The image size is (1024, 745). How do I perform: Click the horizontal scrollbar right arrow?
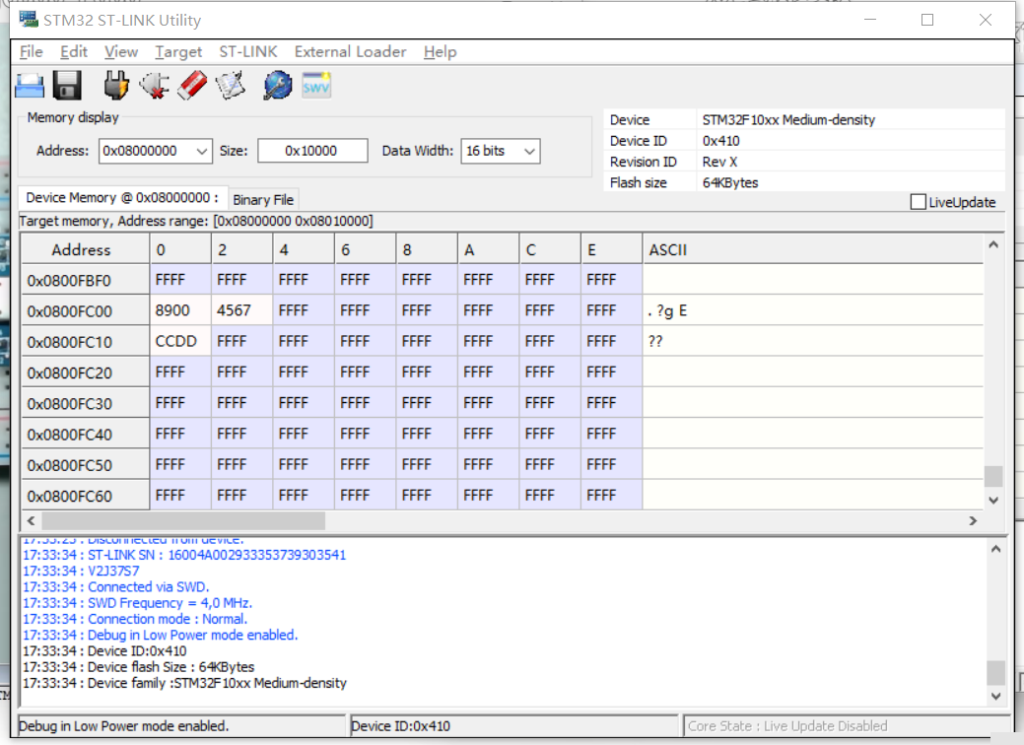point(973,520)
